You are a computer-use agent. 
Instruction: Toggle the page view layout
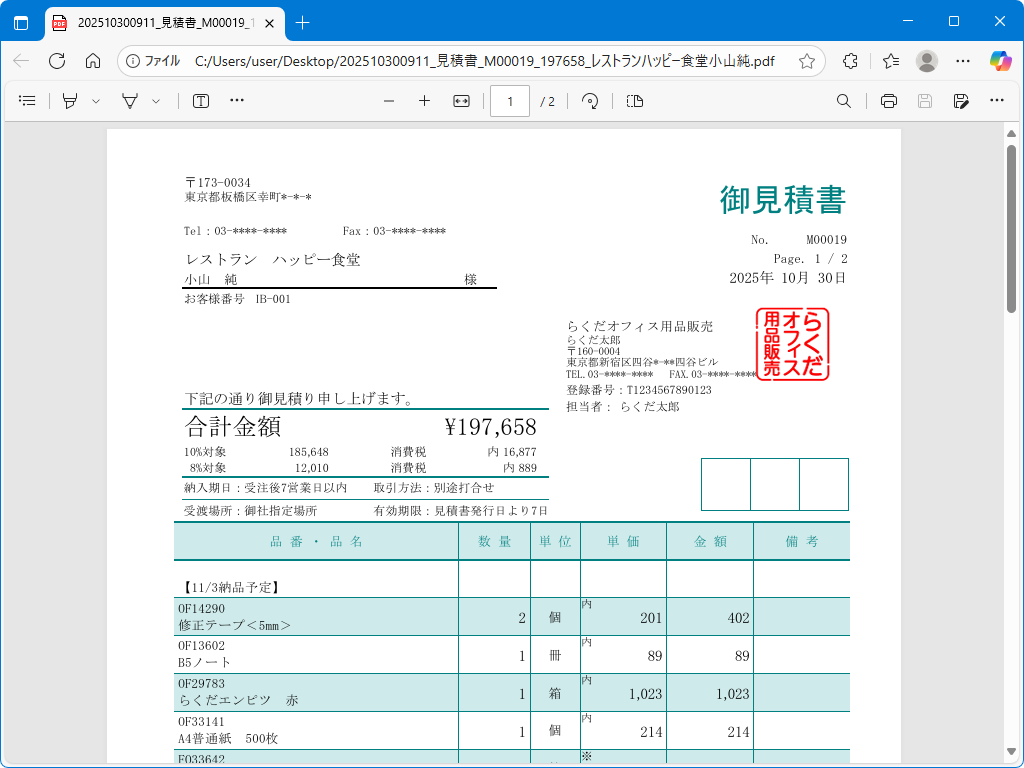(635, 101)
